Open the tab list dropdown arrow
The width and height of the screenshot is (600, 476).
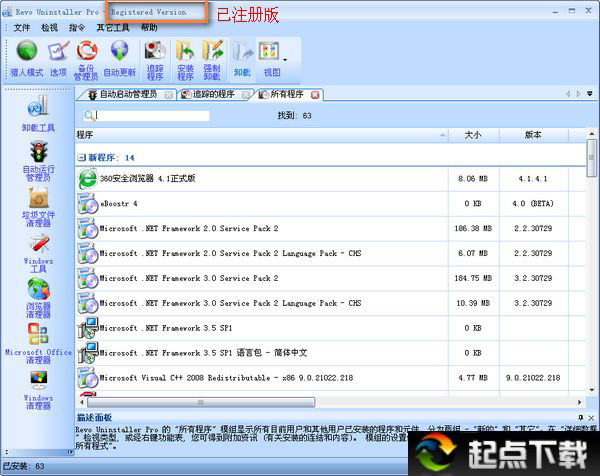coord(590,93)
